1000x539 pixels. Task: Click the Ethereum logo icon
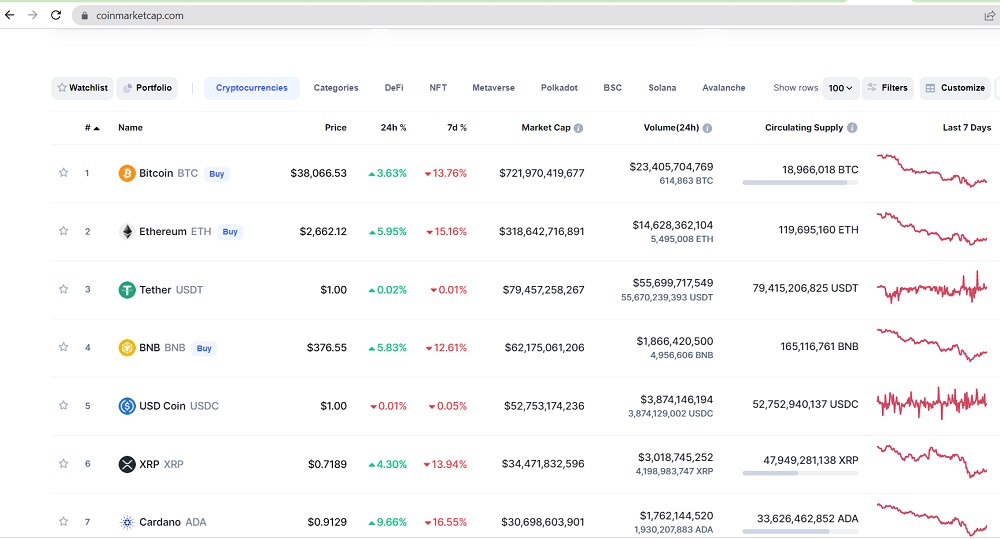pos(127,232)
